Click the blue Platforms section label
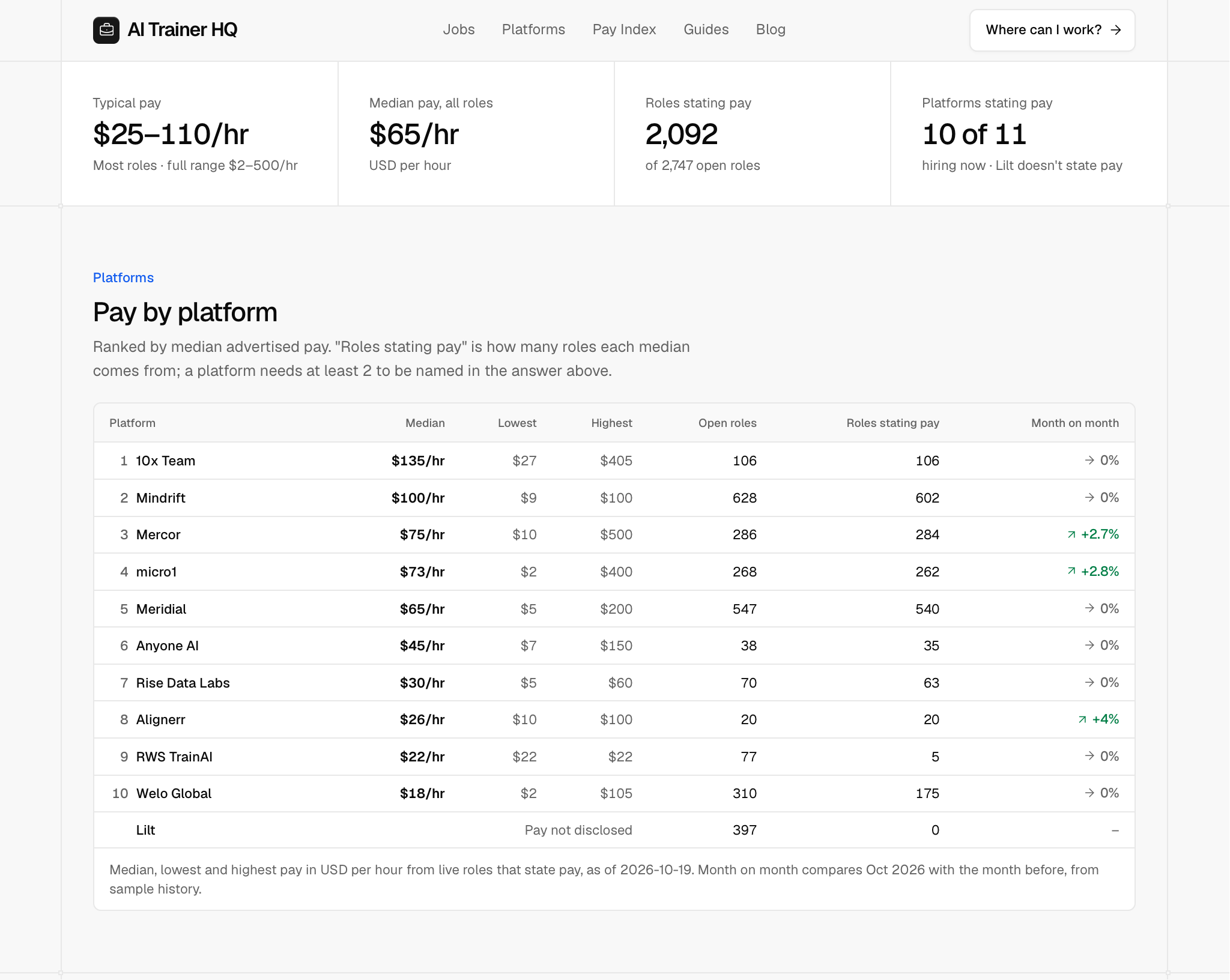 [123, 277]
